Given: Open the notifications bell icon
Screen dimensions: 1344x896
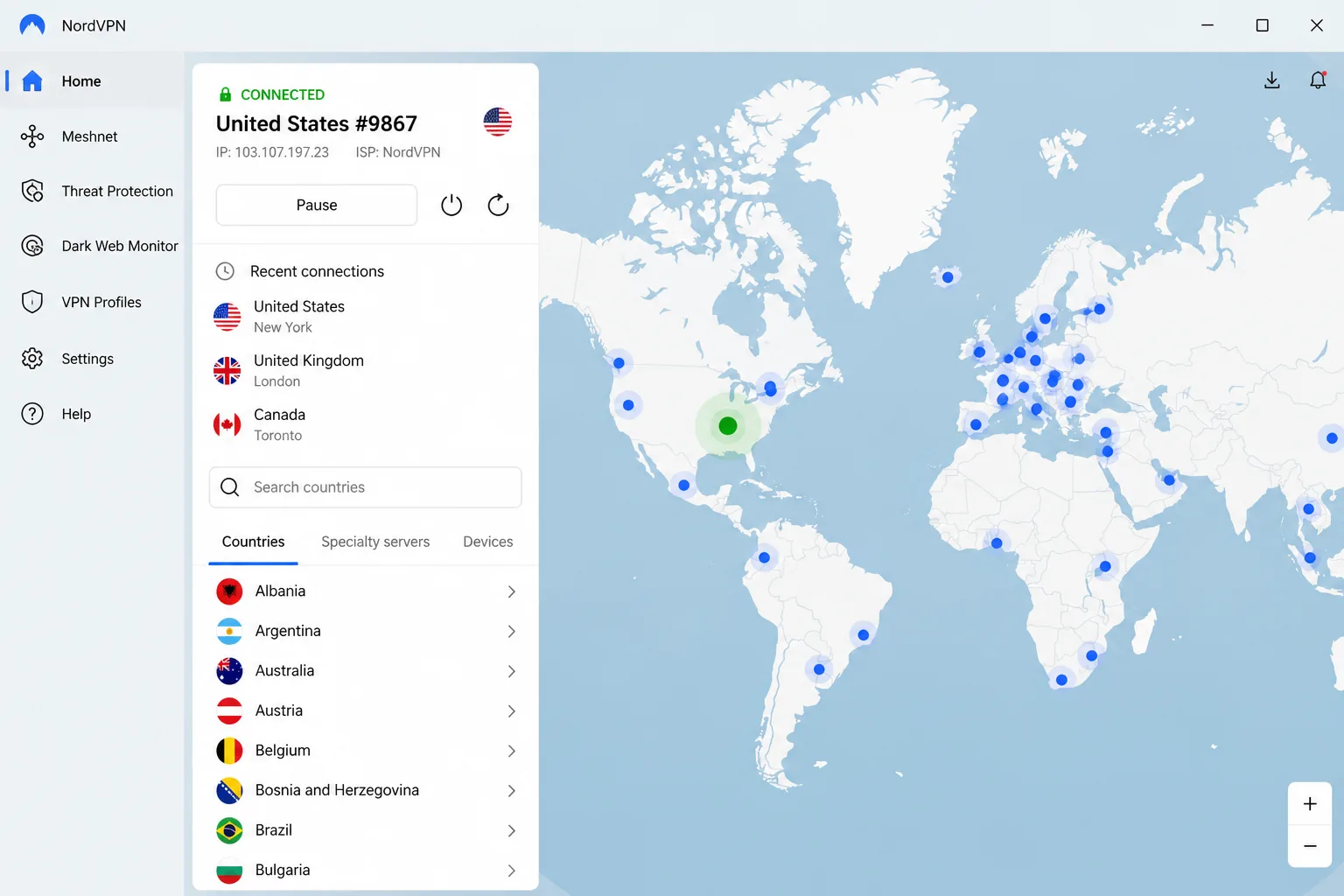Looking at the screenshot, I should [1318, 80].
